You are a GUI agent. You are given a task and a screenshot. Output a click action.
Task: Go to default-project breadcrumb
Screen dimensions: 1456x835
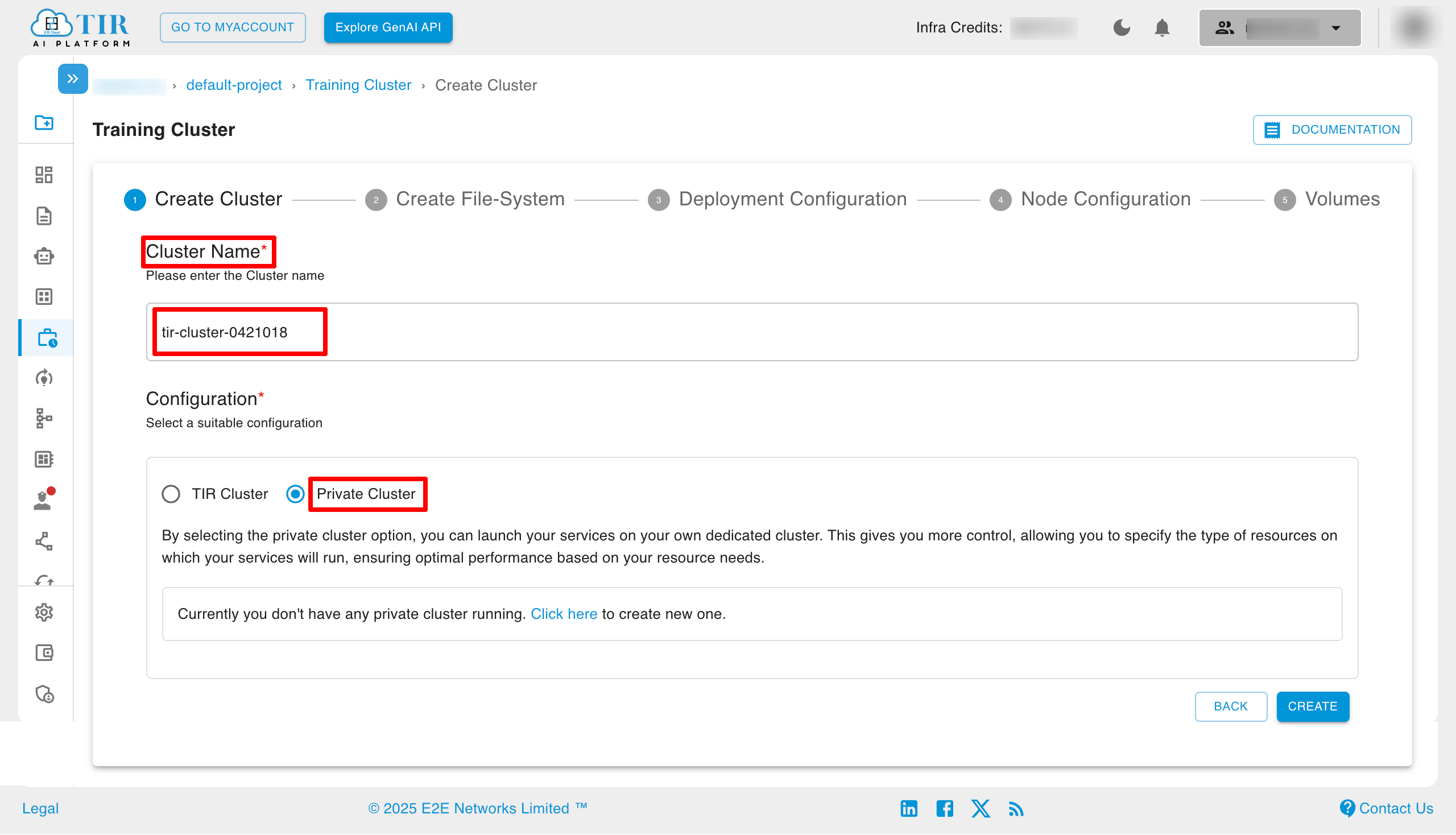pyautogui.click(x=234, y=85)
